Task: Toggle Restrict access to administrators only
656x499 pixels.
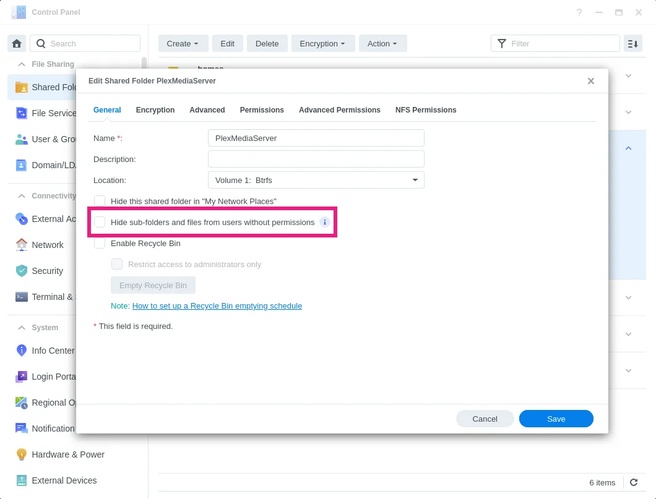Action: pos(117,264)
